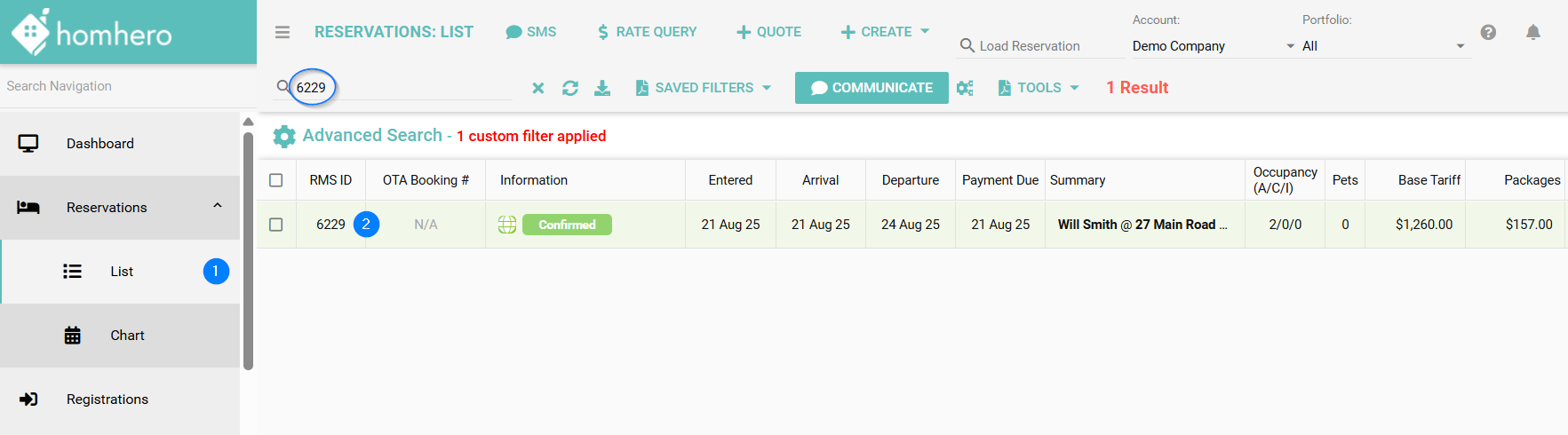Open the Account dropdown showing Demo Company
Image resolution: width=1568 pixels, height=435 pixels.
click(x=1213, y=46)
